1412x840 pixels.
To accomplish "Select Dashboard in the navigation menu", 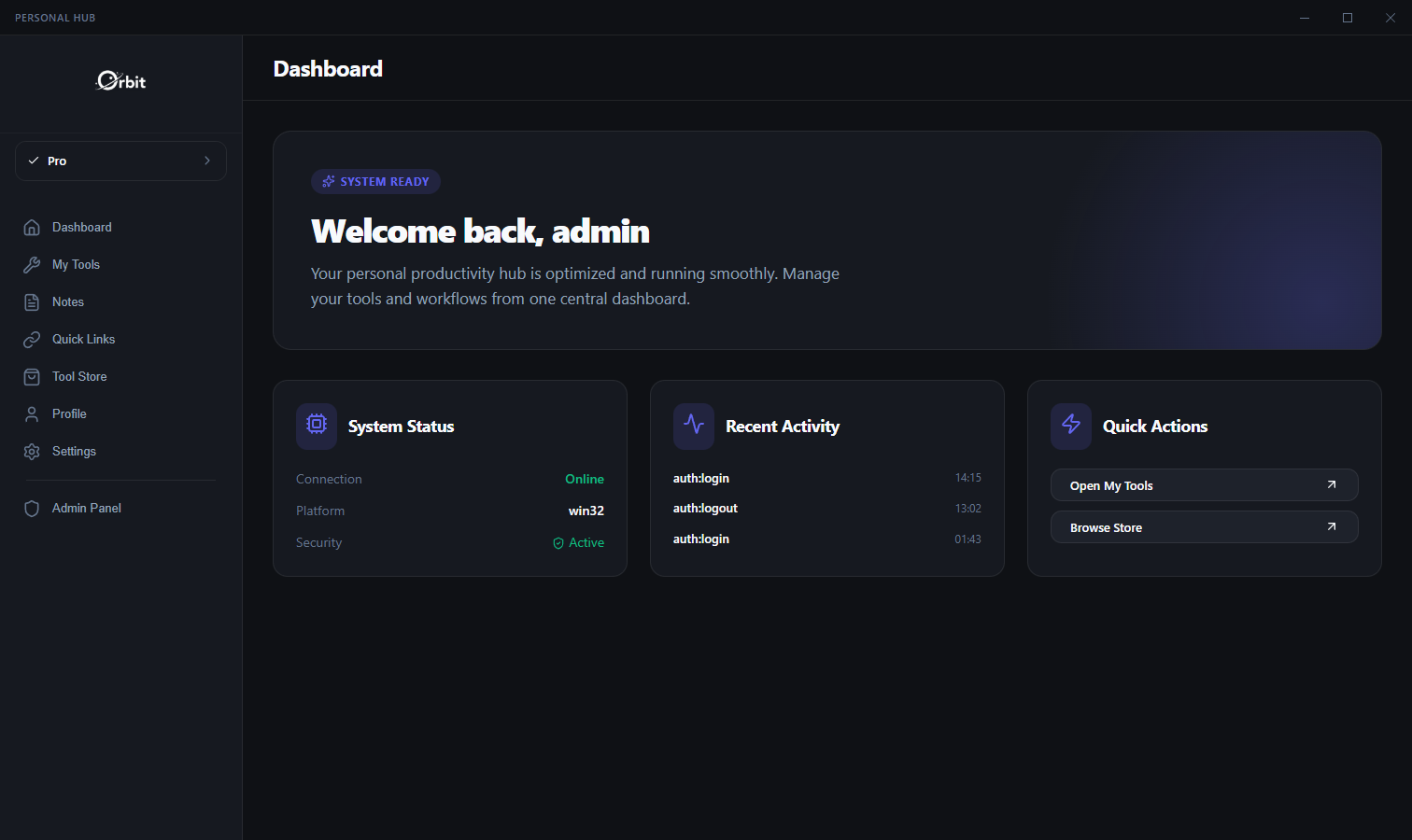I will (x=81, y=227).
